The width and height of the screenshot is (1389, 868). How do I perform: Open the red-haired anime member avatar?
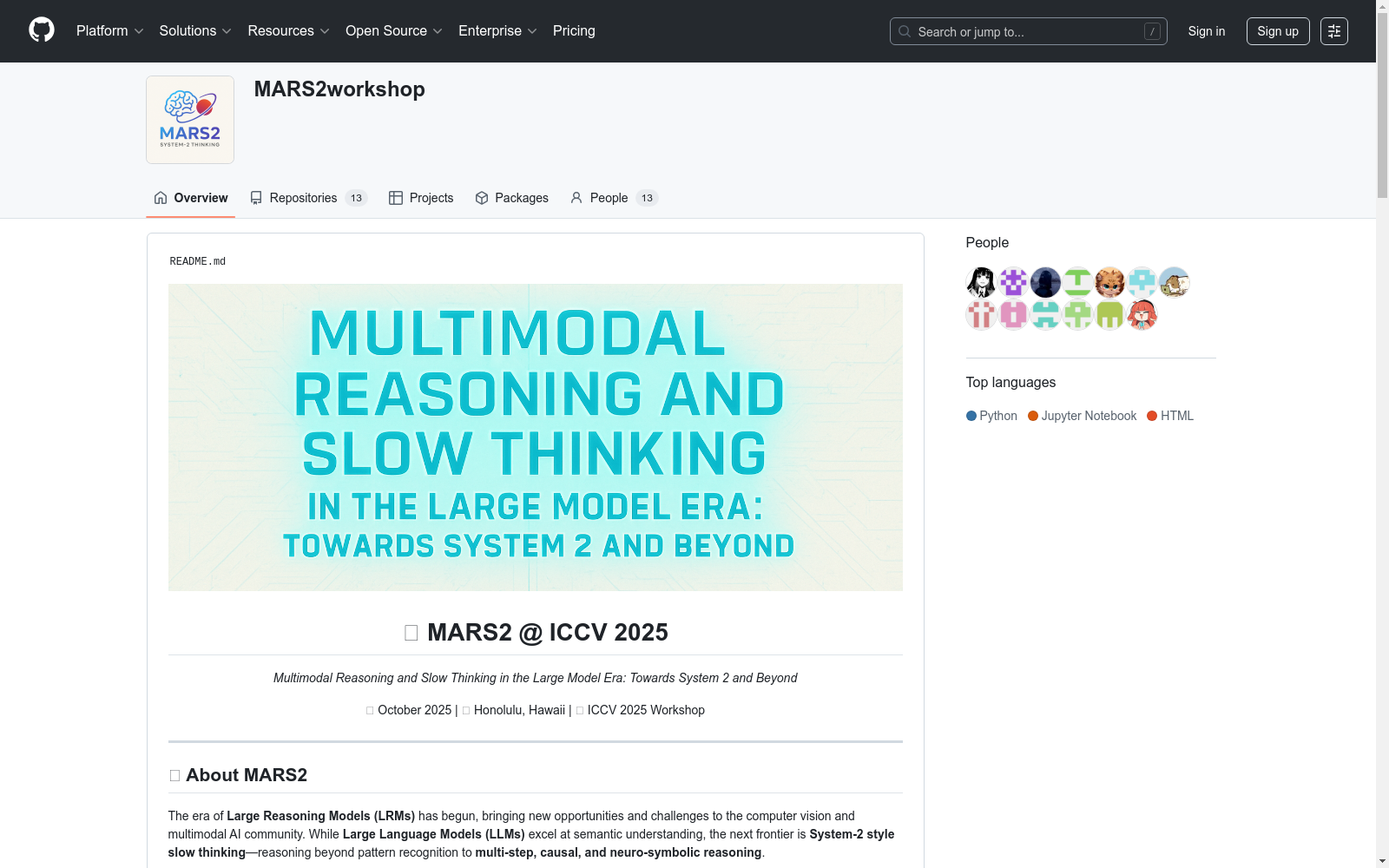click(x=1142, y=314)
